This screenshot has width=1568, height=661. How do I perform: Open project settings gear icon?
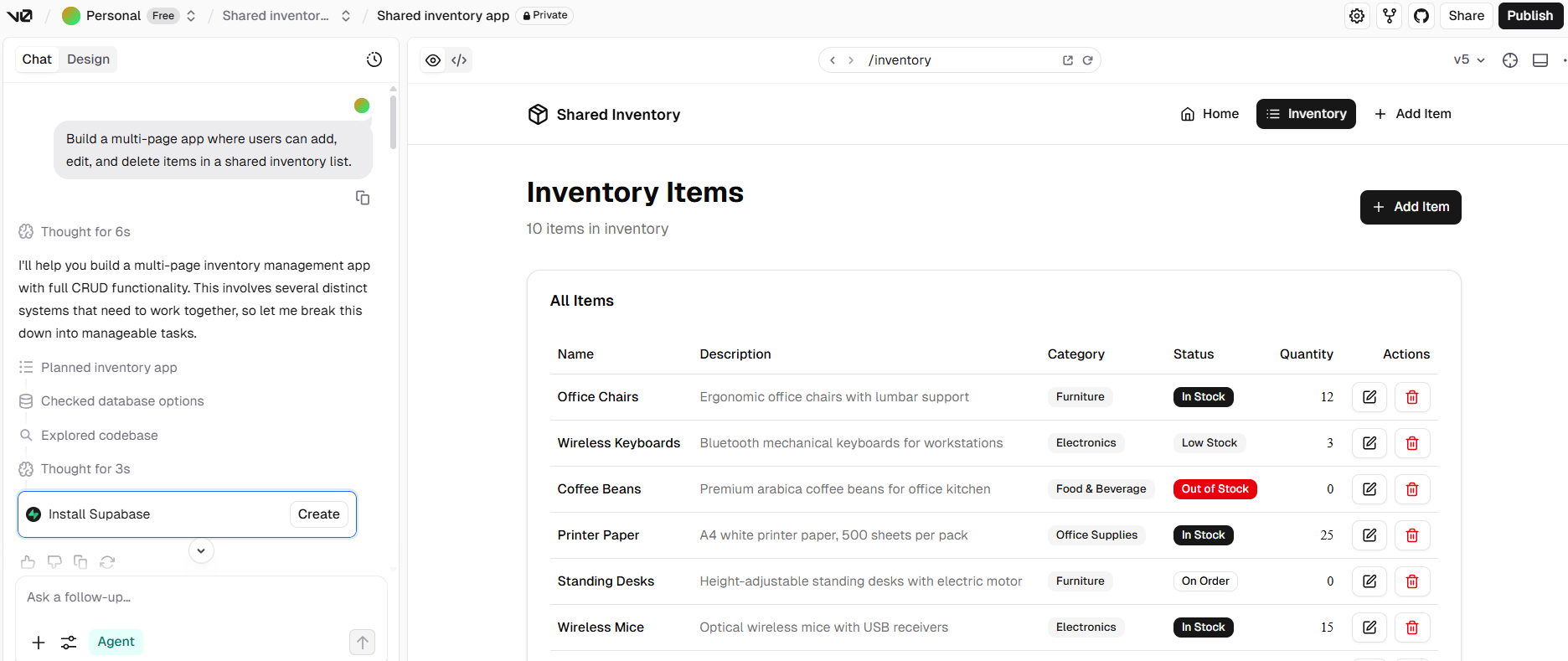(1357, 16)
